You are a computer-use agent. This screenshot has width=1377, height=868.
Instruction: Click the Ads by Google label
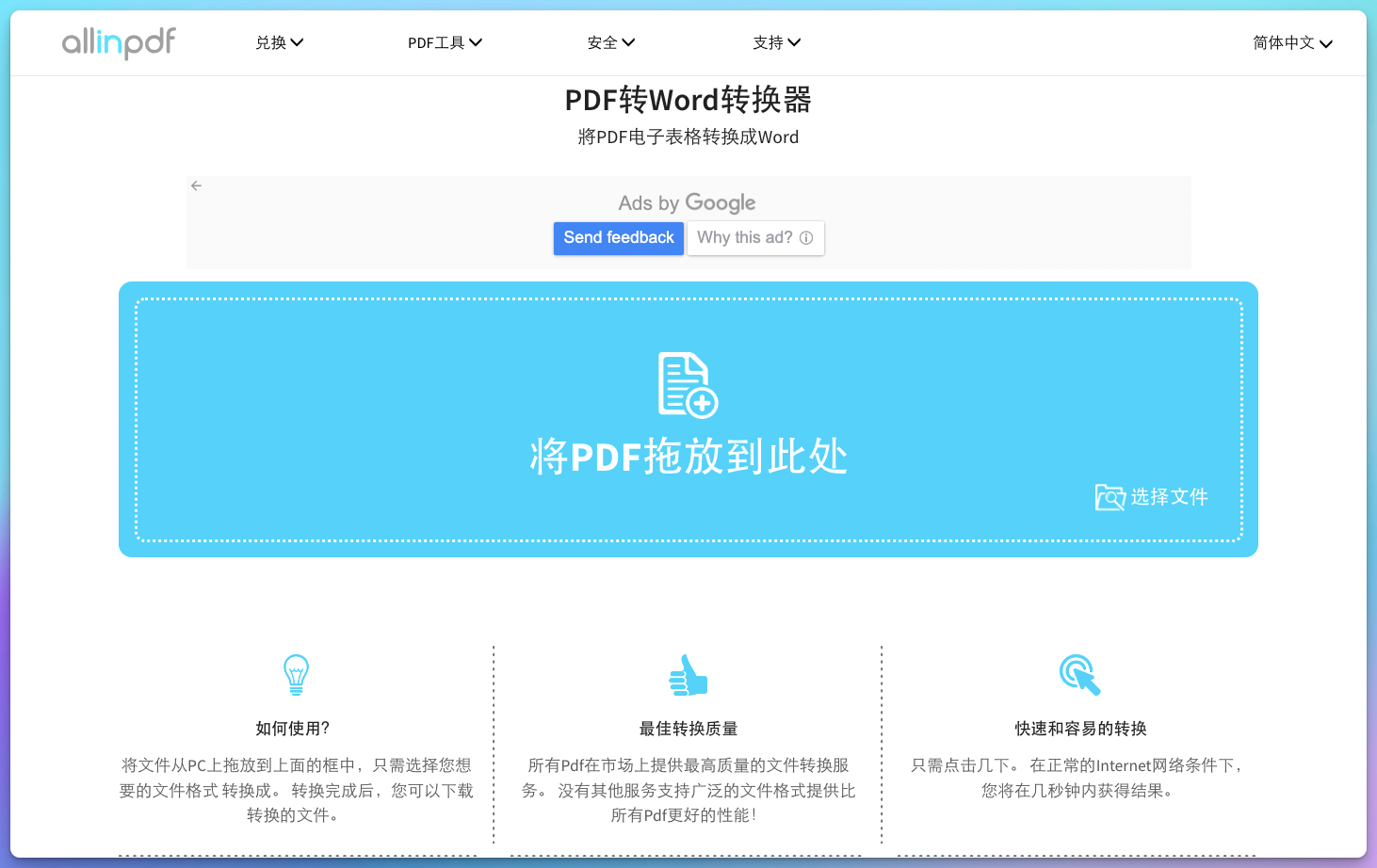[x=687, y=202]
